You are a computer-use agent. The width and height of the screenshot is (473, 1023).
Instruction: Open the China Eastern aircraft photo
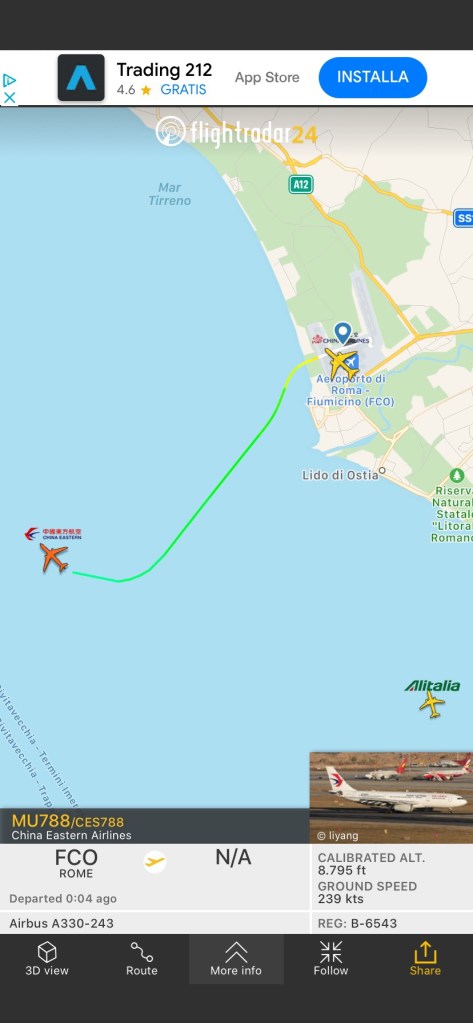(391, 797)
